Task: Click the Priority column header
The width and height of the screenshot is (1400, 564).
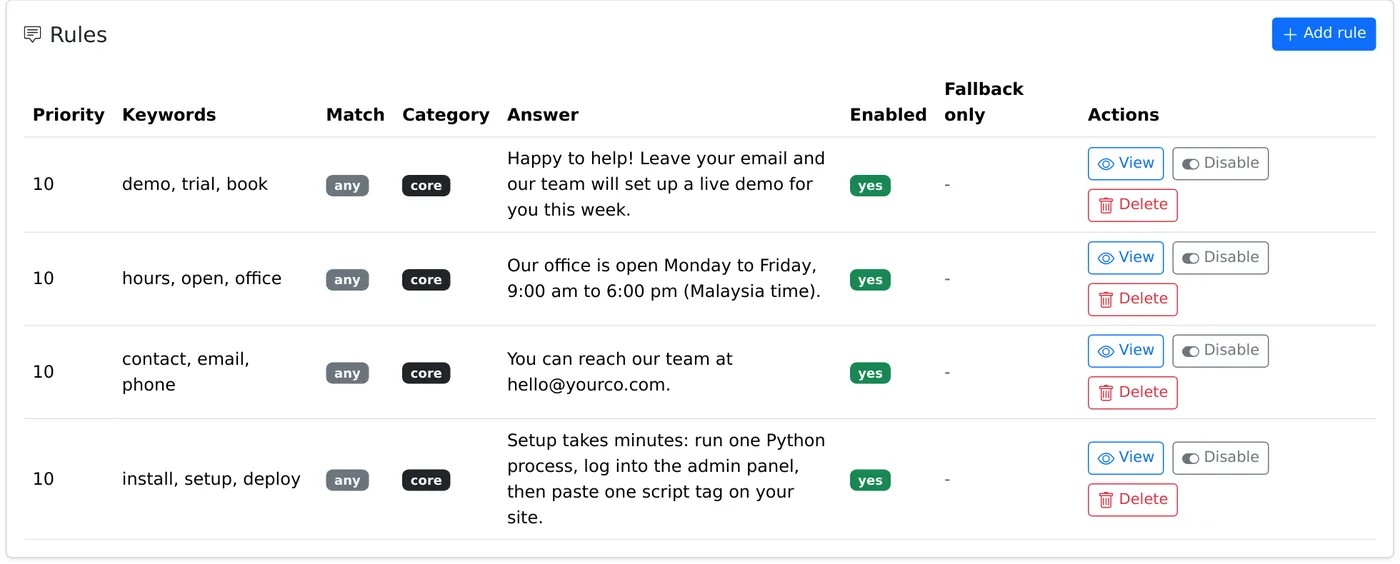Action: coord(69,115)
